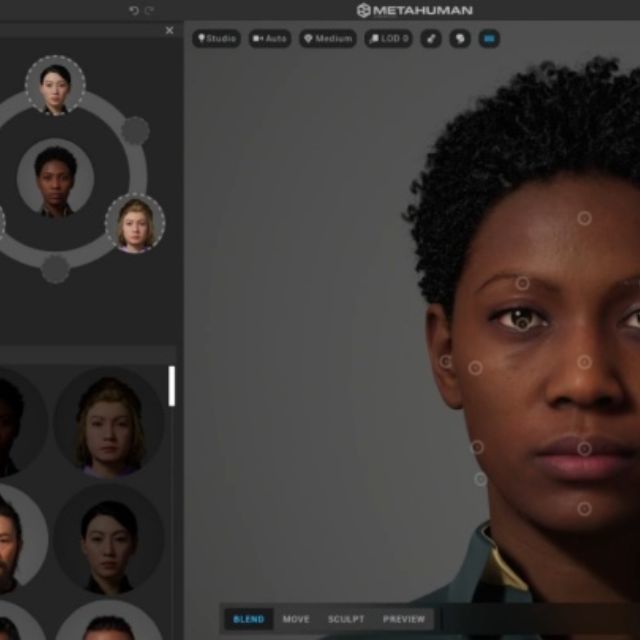Open the LOD 0 level selector
This screenshot has width=640, height=640.
pyautogui.click(x=388, y=39)
